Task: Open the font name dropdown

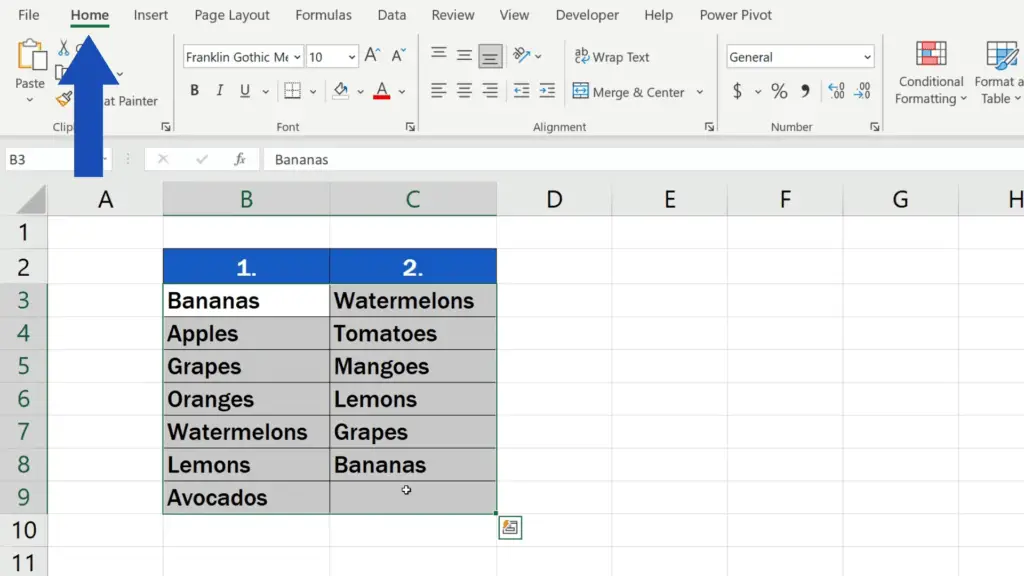Action: pyautogui.click(x=299, y=56)
